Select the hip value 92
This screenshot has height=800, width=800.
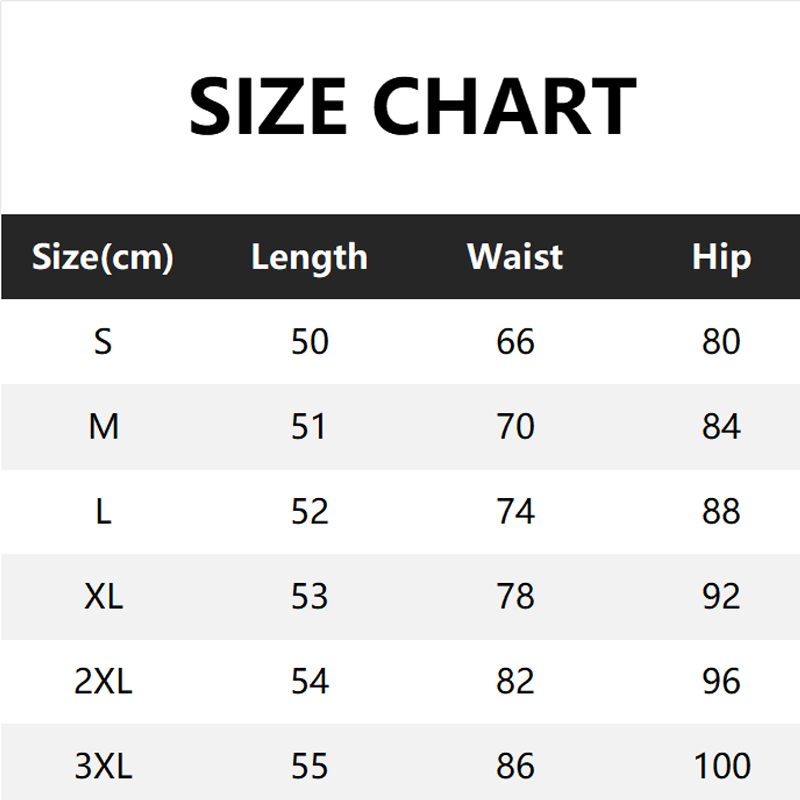coord(721,597)
